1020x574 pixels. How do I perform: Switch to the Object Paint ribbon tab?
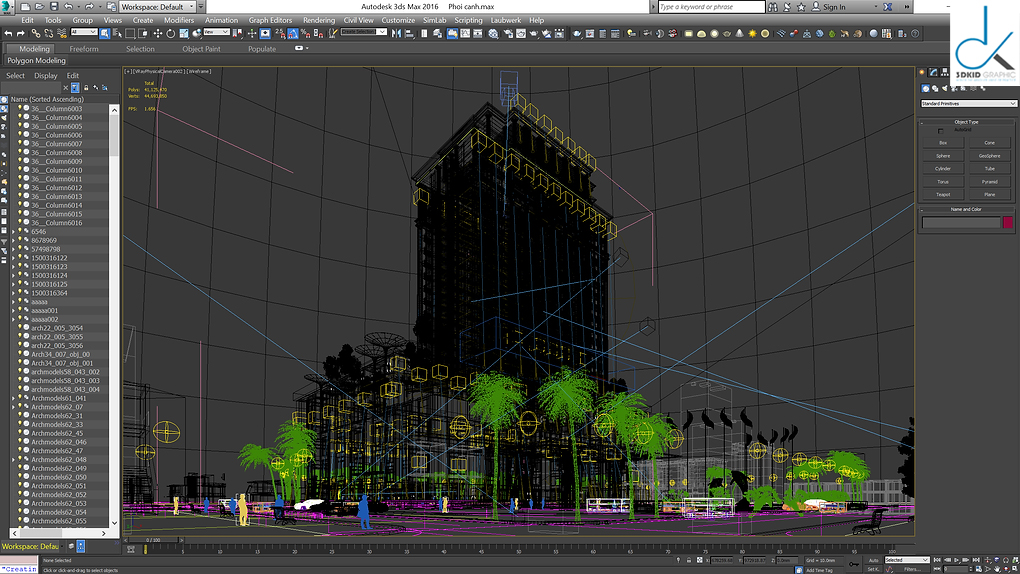coord(201,48)
